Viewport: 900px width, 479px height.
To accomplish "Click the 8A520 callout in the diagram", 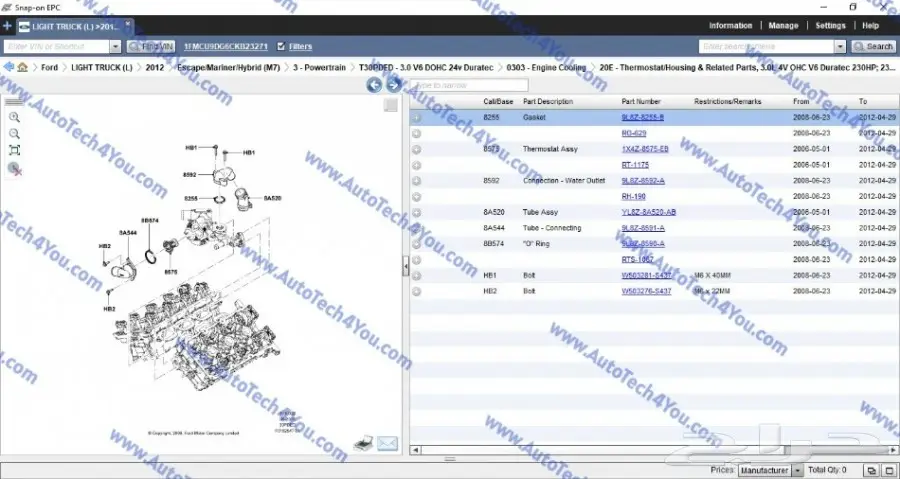I will click(x=272, y=198).
